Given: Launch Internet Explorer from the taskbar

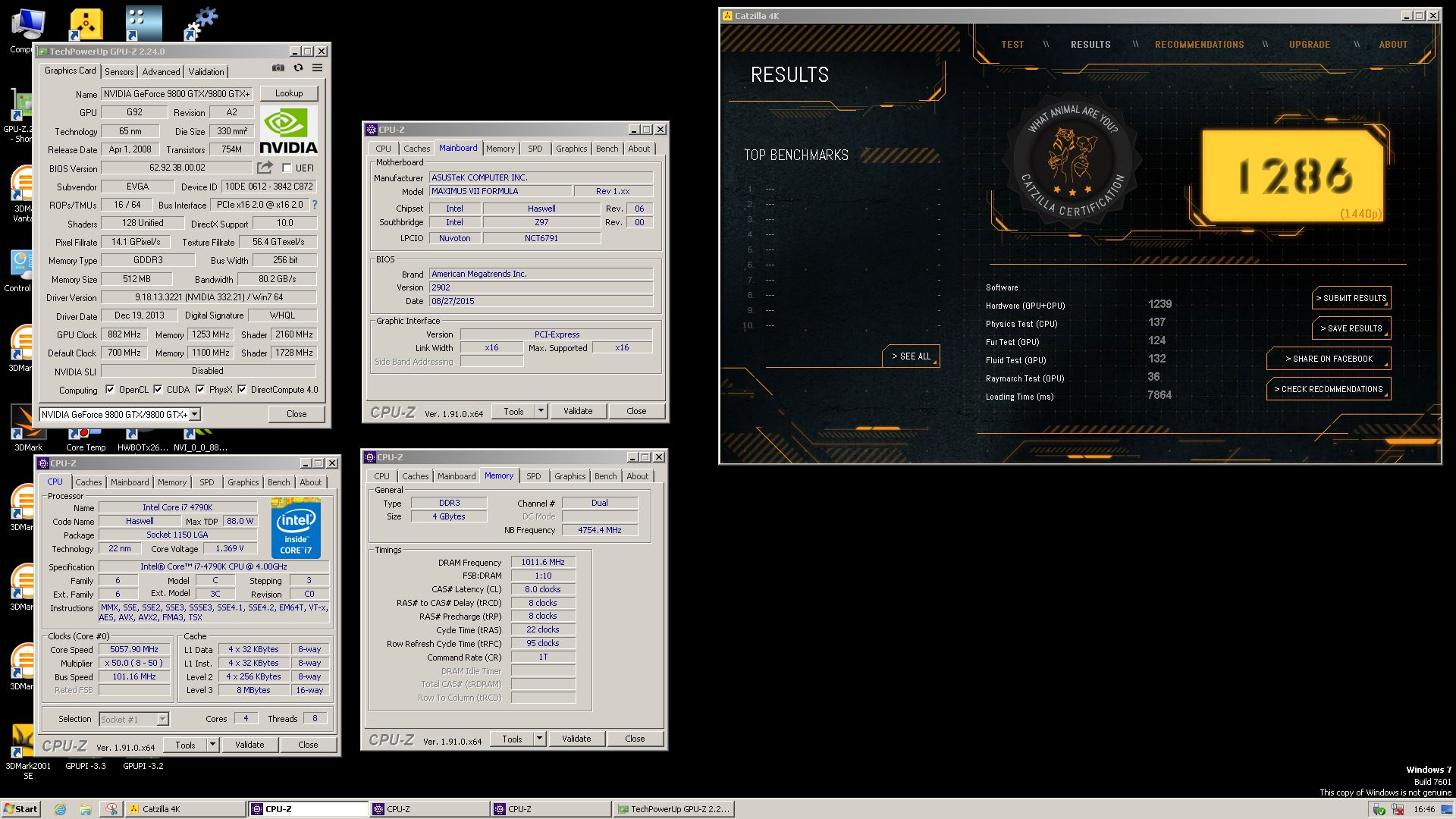Looking at the screenshot, I should [x=60, y=809].
